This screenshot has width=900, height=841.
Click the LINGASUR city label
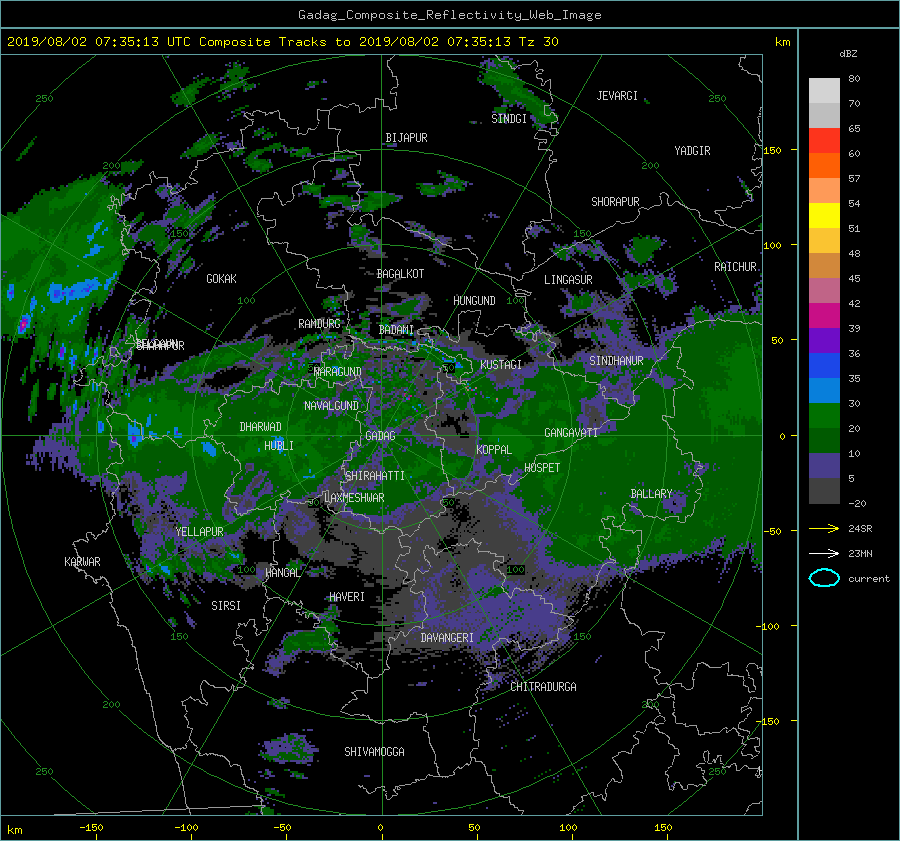568,280
